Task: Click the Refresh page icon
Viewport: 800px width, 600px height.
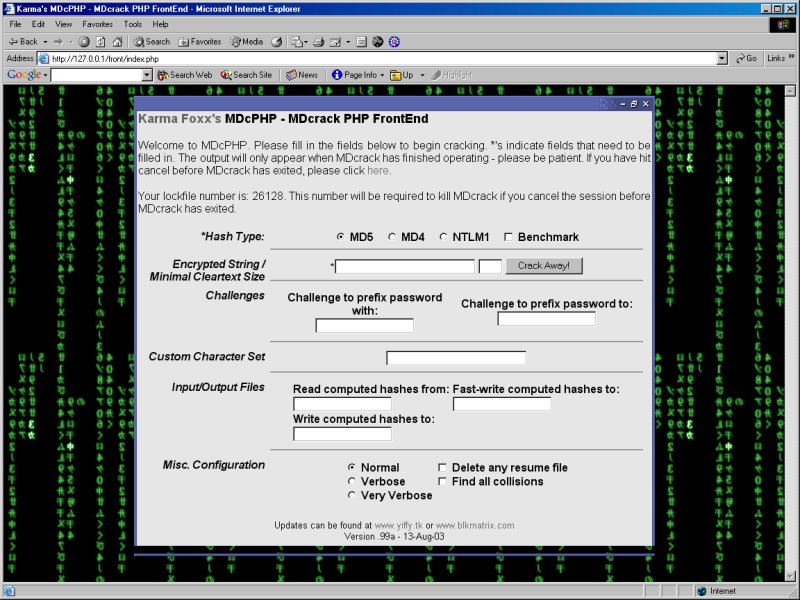Action: point(101,42)
